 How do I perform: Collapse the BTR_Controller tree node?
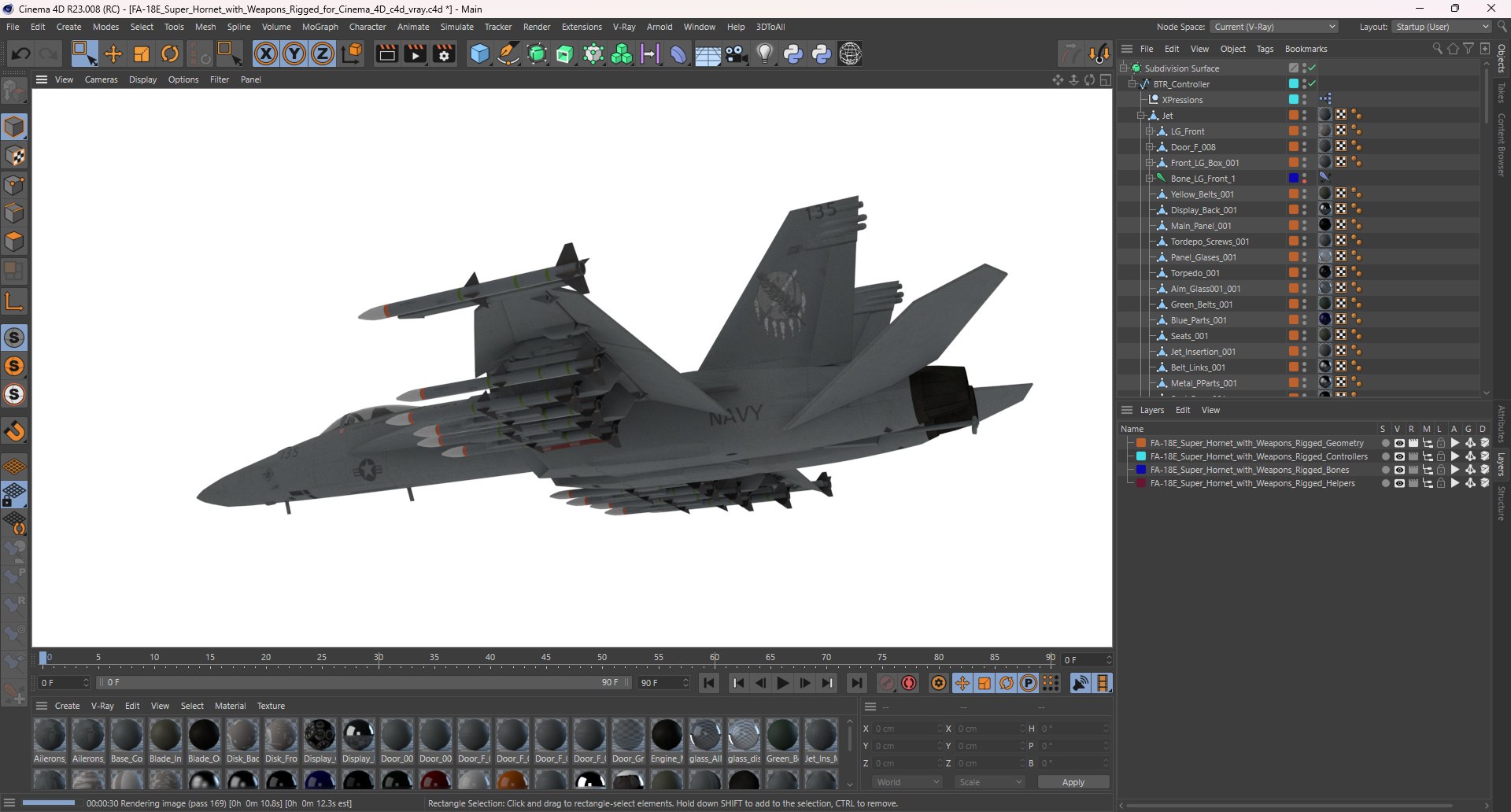pos(1132,84)
